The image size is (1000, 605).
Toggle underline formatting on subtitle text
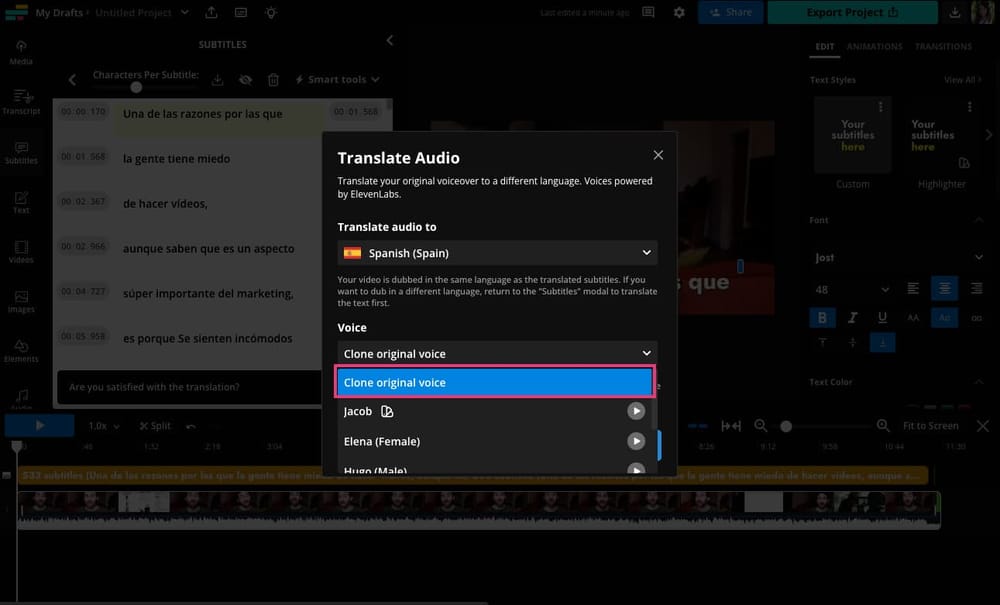tap(883, 316)
